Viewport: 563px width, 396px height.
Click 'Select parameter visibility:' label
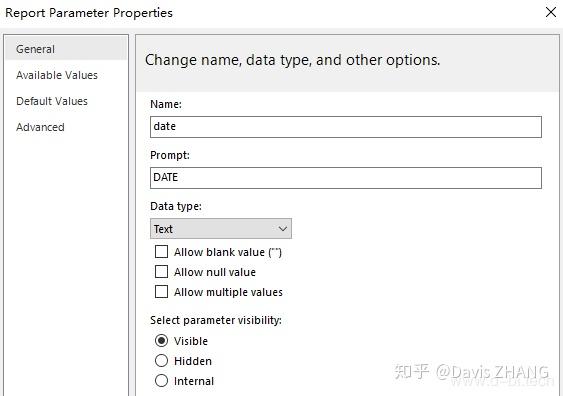216,320
